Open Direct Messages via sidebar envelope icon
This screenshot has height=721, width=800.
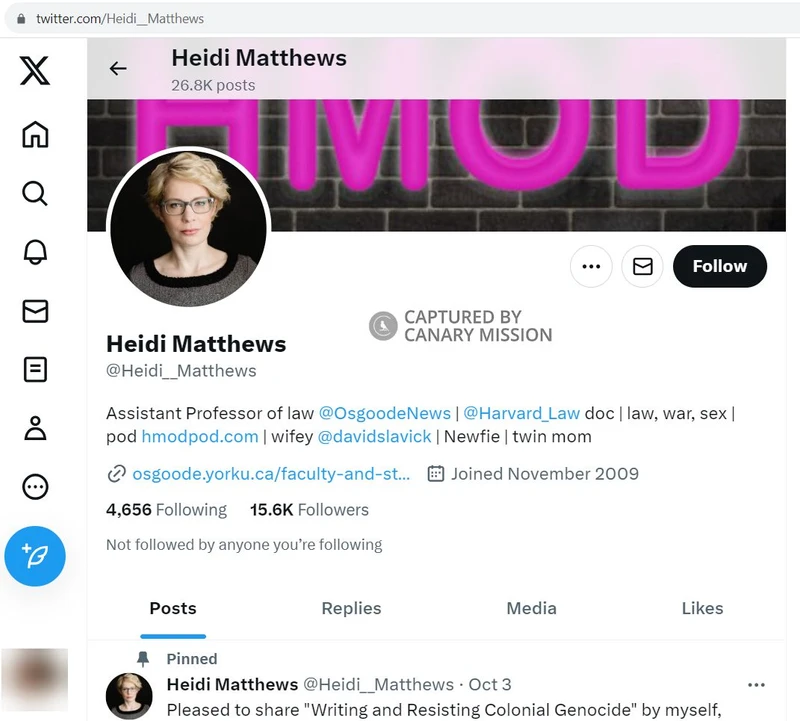pos(34,312)
